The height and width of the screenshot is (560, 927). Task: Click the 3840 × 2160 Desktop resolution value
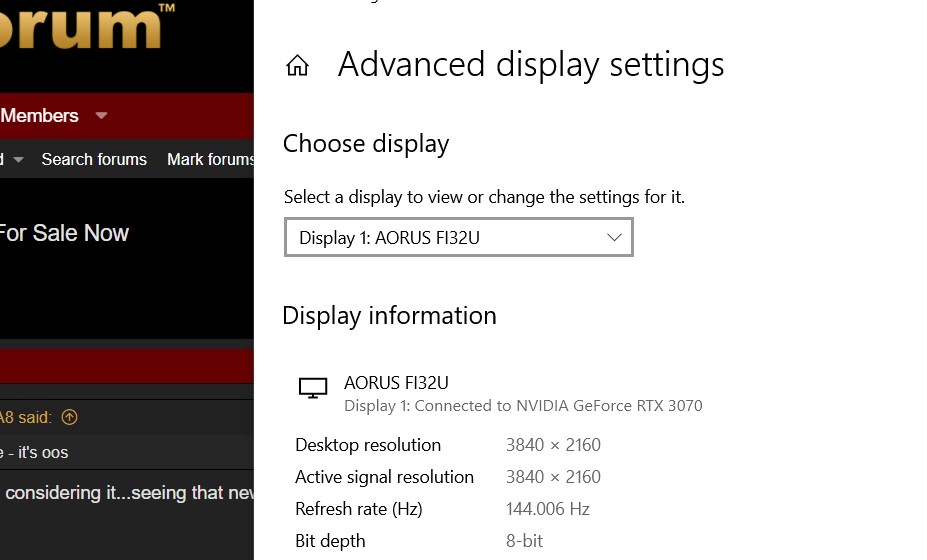click(x=553, y=445)
